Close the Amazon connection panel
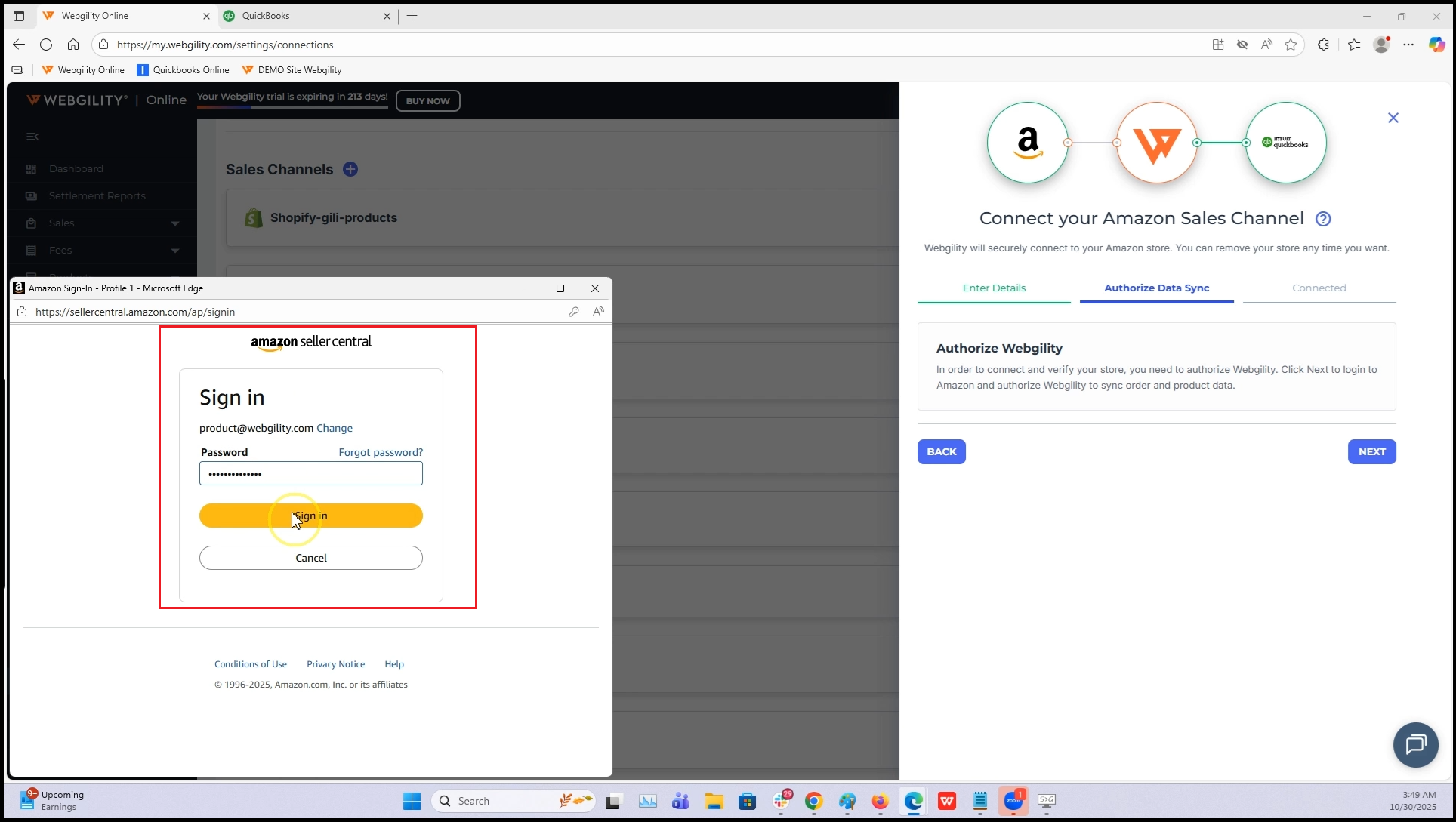 (x=1393, y=118)
